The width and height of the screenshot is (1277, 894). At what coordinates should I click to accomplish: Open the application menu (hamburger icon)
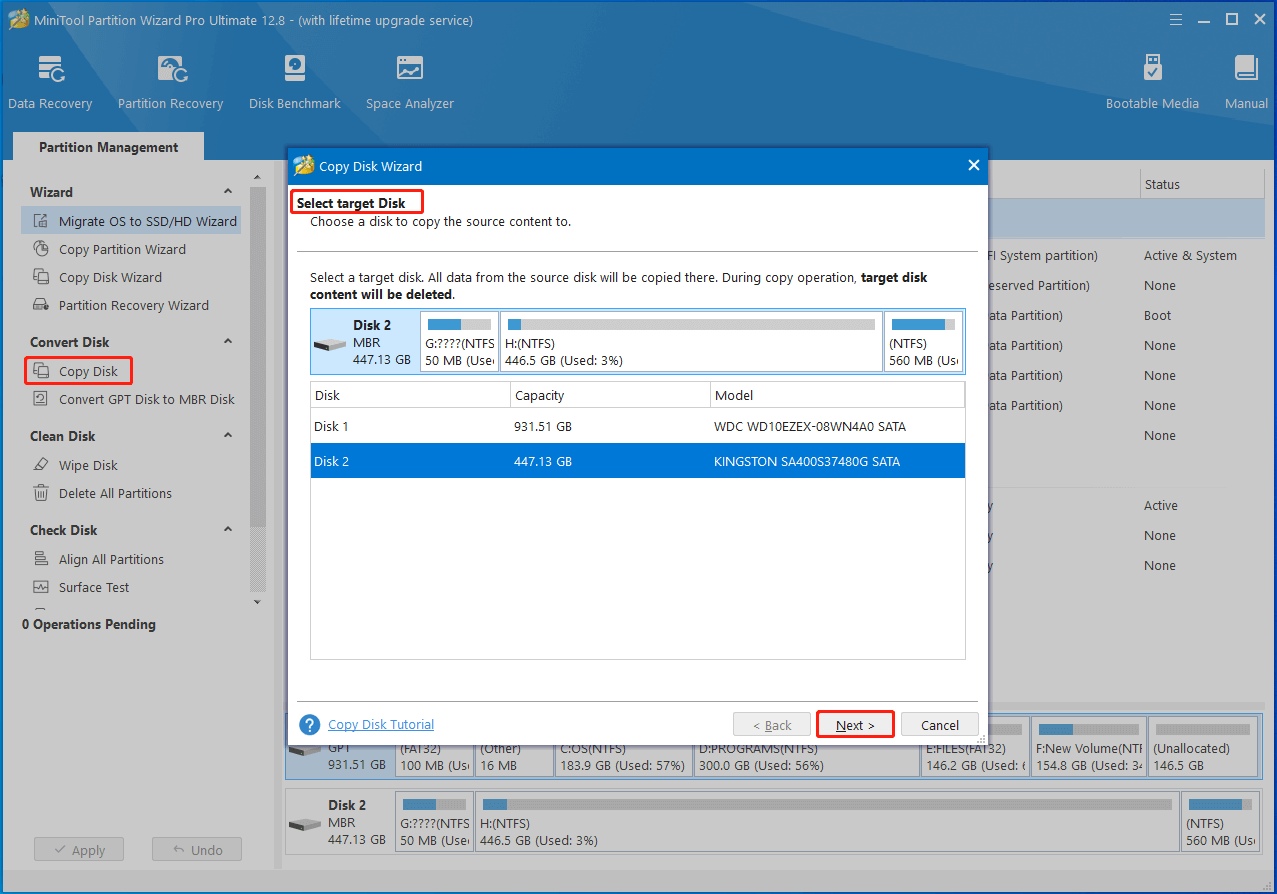(1176, 19)
